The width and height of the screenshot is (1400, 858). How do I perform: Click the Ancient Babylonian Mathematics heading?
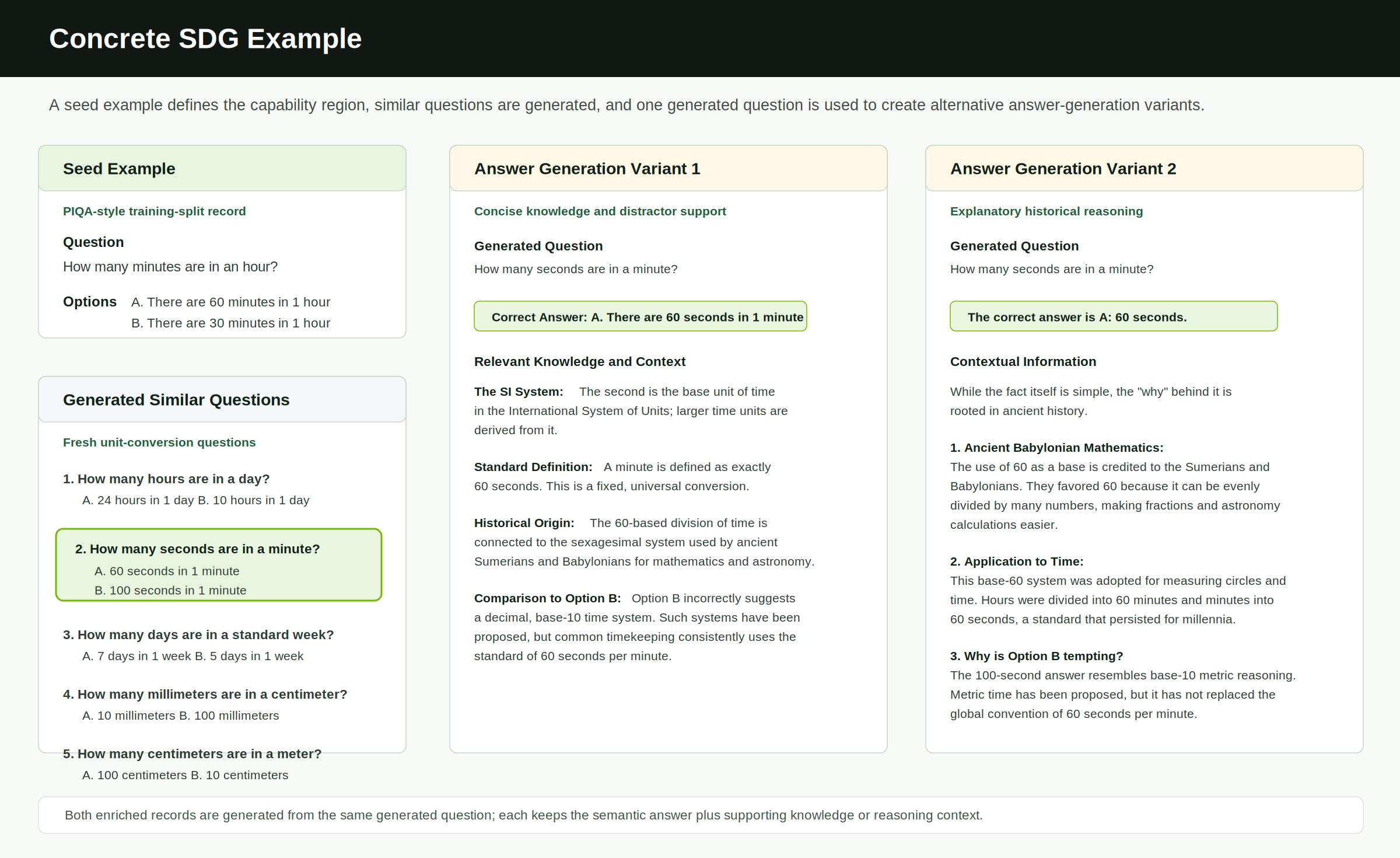(x=1057, y=448)
